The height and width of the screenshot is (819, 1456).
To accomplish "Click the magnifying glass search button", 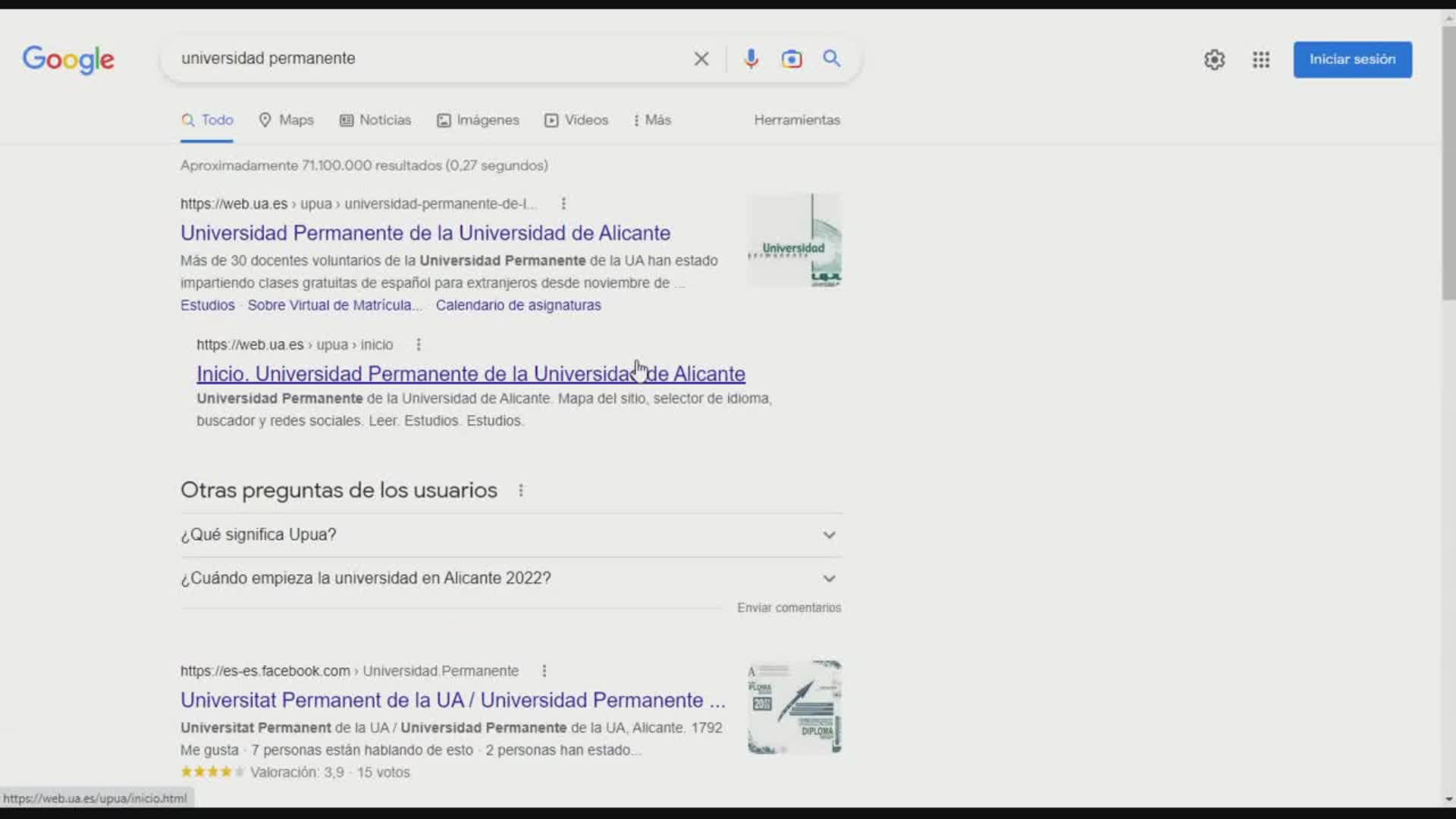I will pyautogui.click(x=832, y=58).
